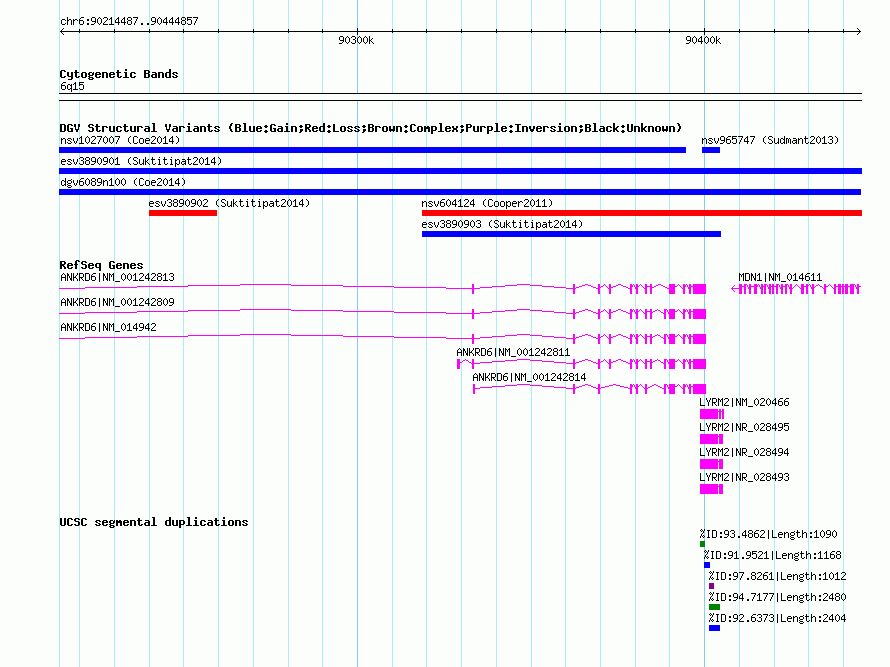
Task: Click the esv3890902 (Suktitipat2014) label
Action: 229,203
